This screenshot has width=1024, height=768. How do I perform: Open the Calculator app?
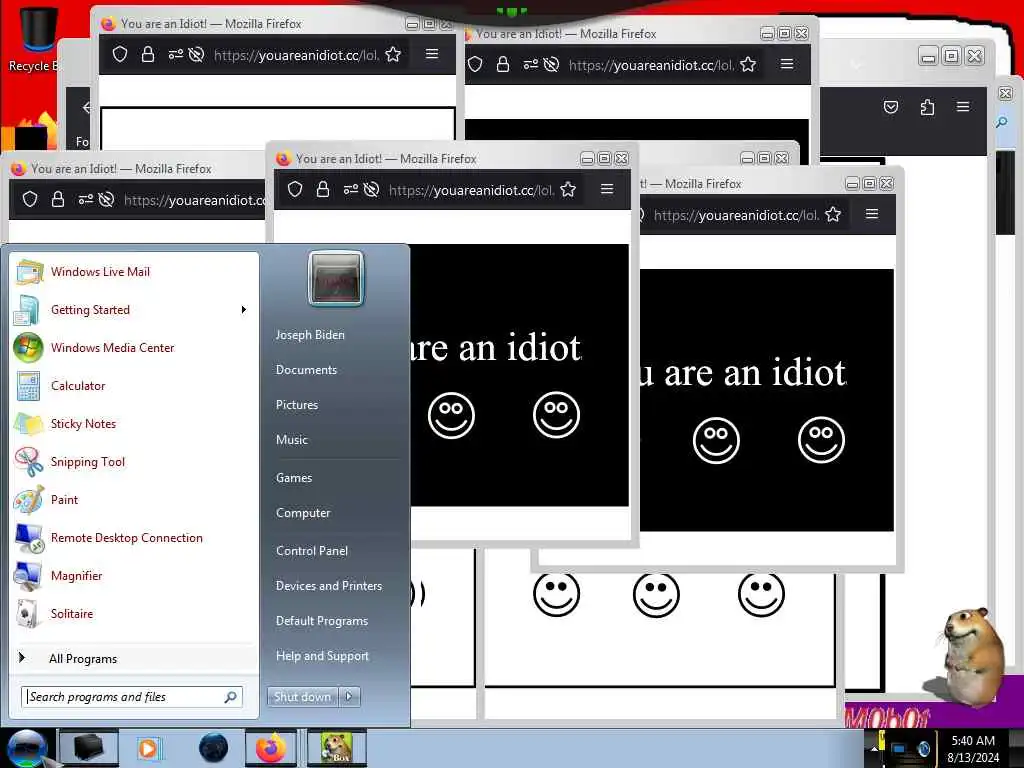[x=134, y=385]
